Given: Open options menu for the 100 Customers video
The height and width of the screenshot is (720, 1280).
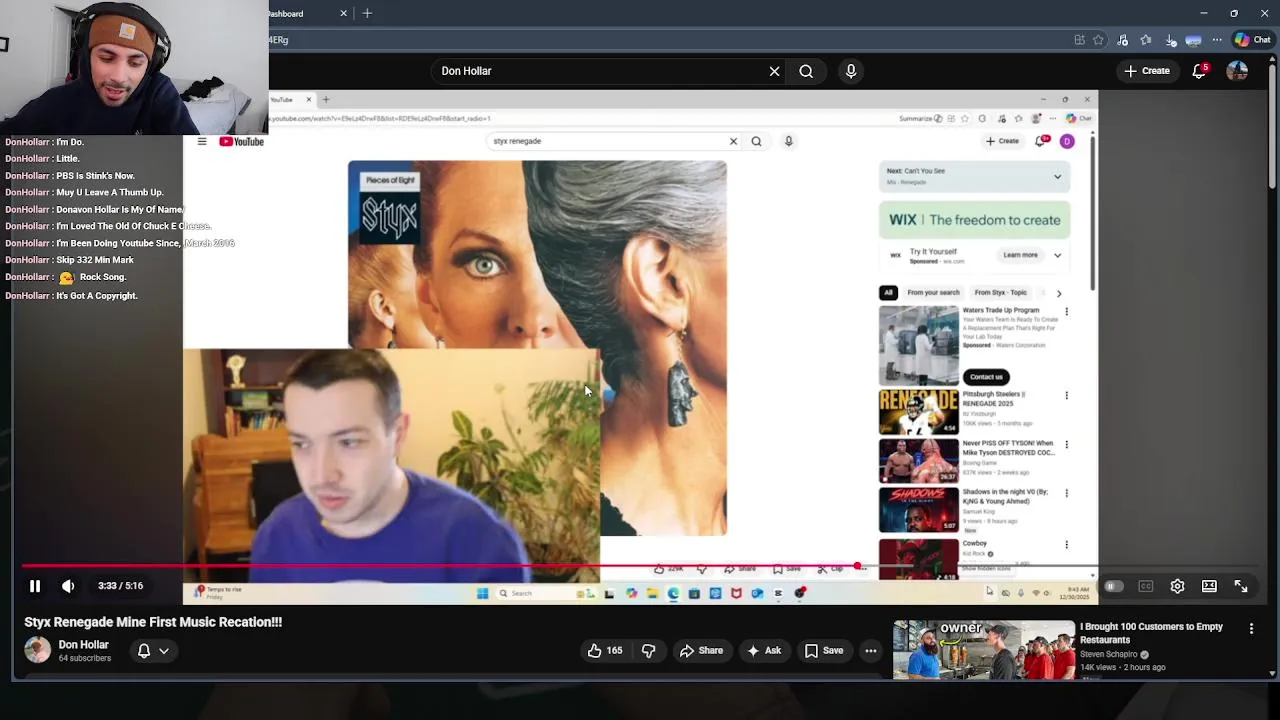Looking at the screenshot, I should tap(1251, 628).
